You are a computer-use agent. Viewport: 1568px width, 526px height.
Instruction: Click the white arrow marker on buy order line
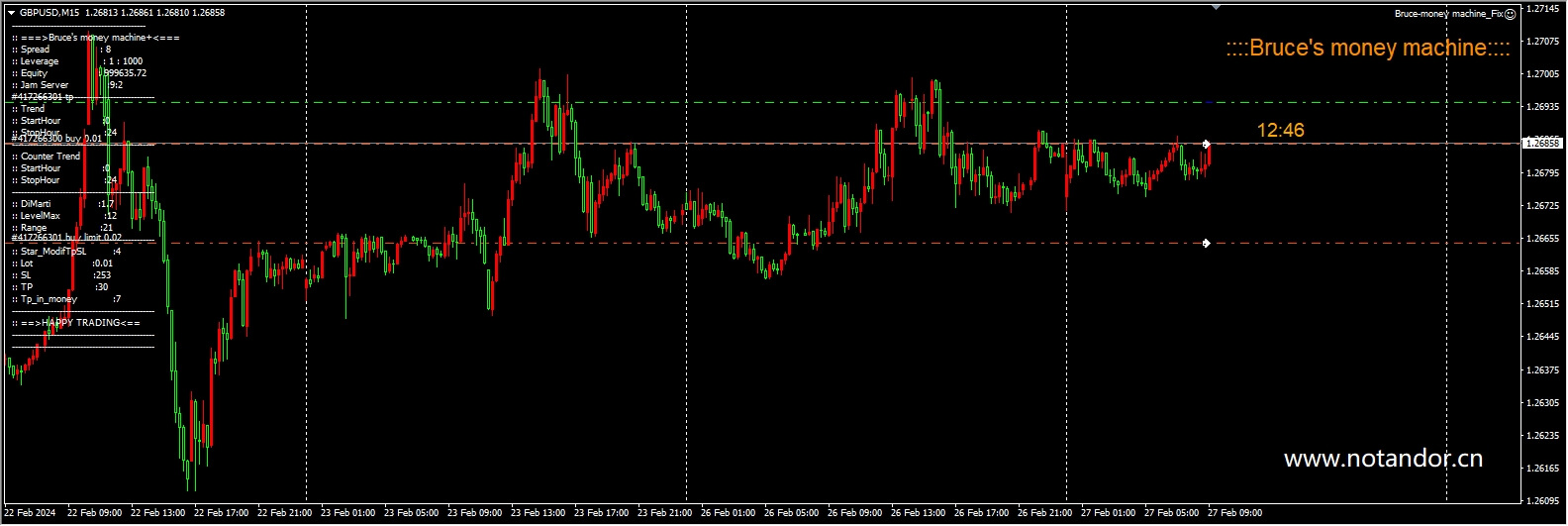click(x=1206, y=144)
